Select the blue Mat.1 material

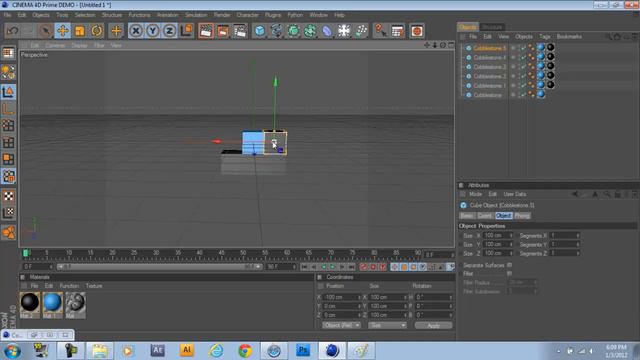pos(53,305)
